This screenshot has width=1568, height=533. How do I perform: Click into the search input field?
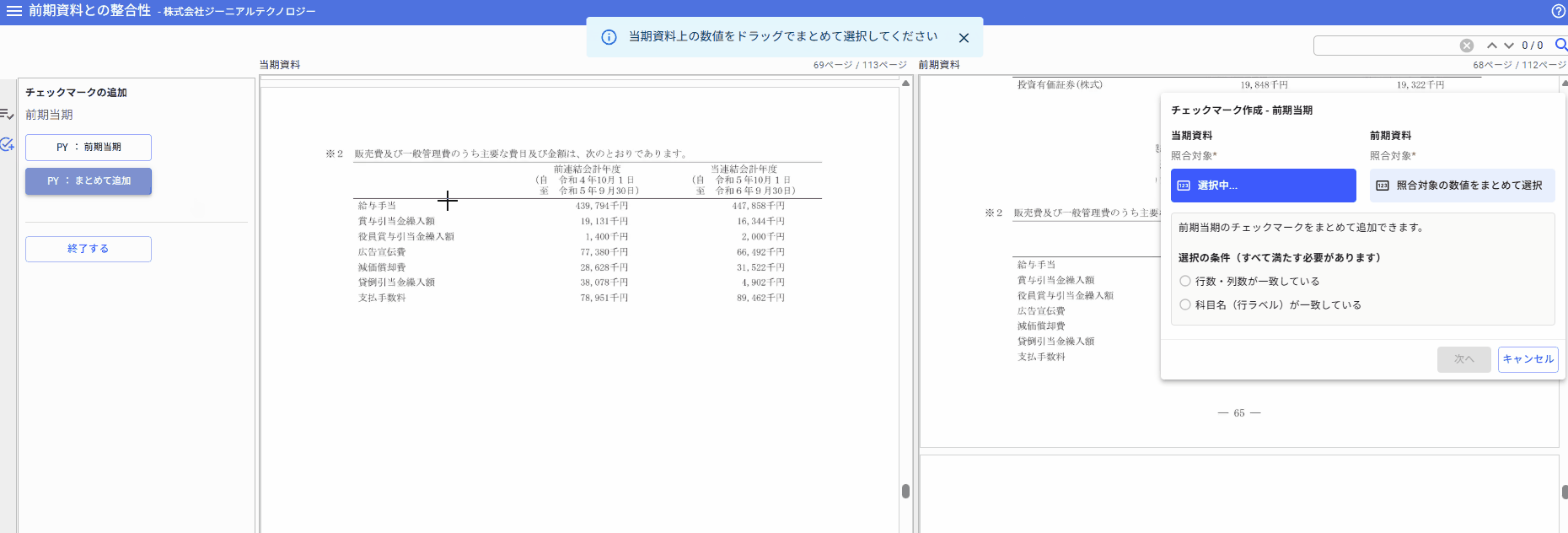(x=1387, y=46)
